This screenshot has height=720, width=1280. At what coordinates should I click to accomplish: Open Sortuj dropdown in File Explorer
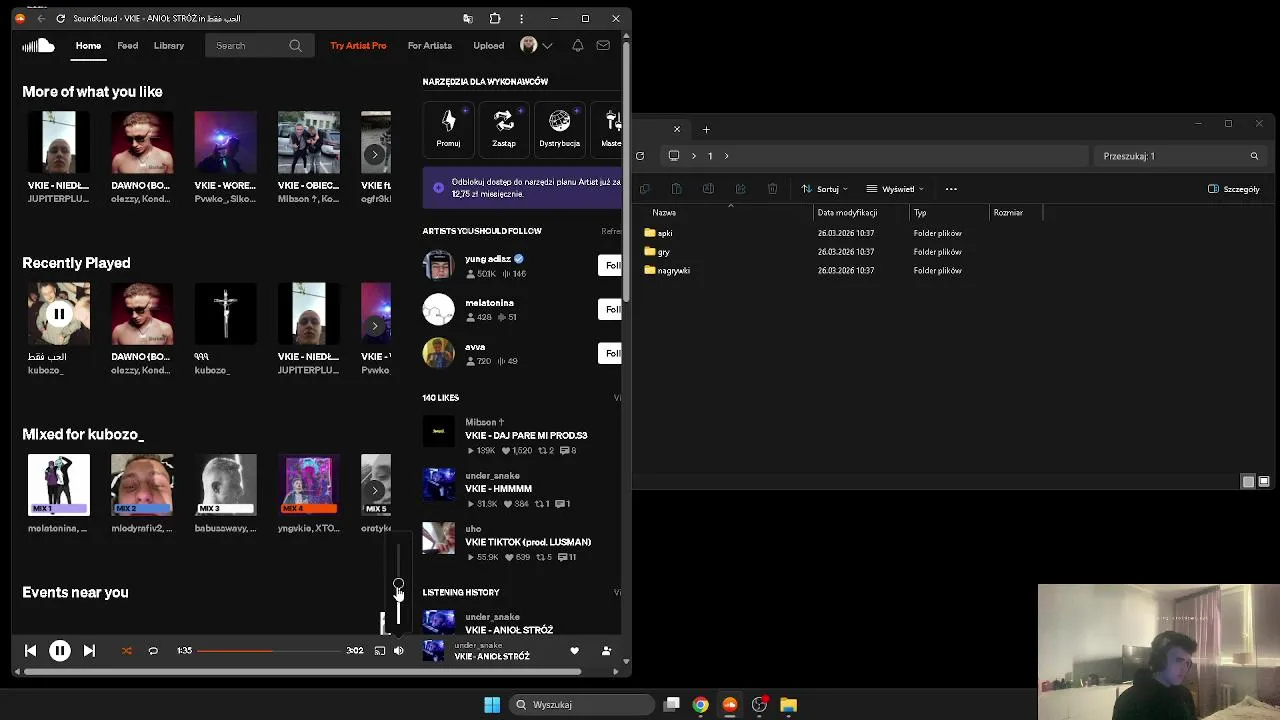824,189
